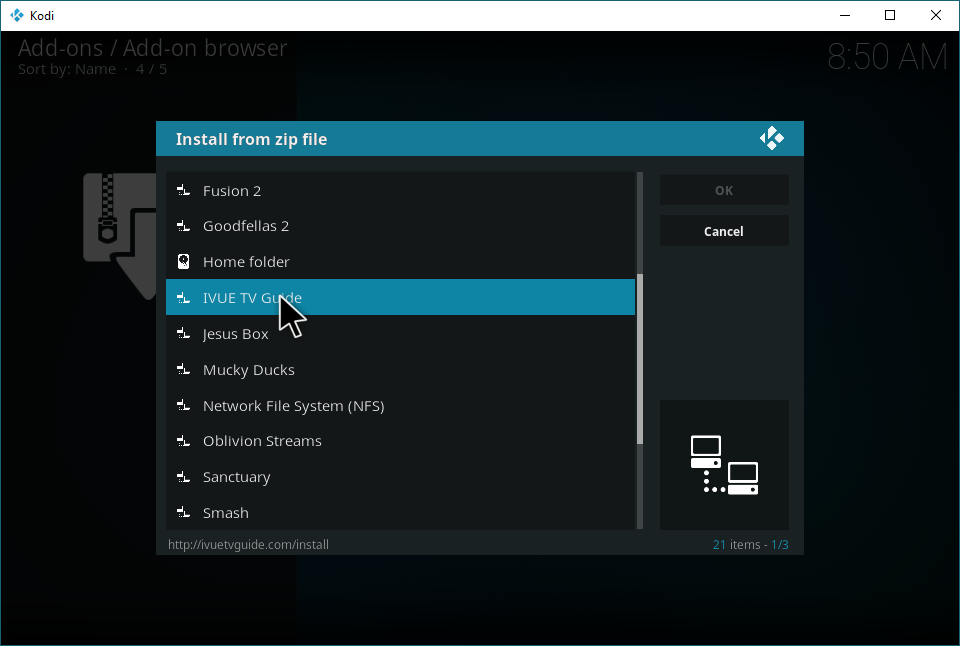Choose the Mucky Ducks source
The width and height of the screenshot is (960, 646).
400,369
